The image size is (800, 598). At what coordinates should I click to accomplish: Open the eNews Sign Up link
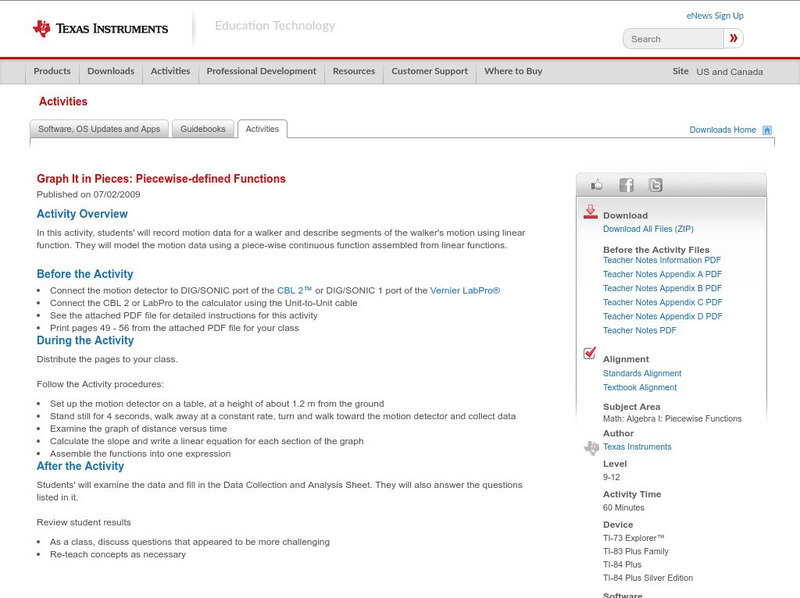click(715, 16)
